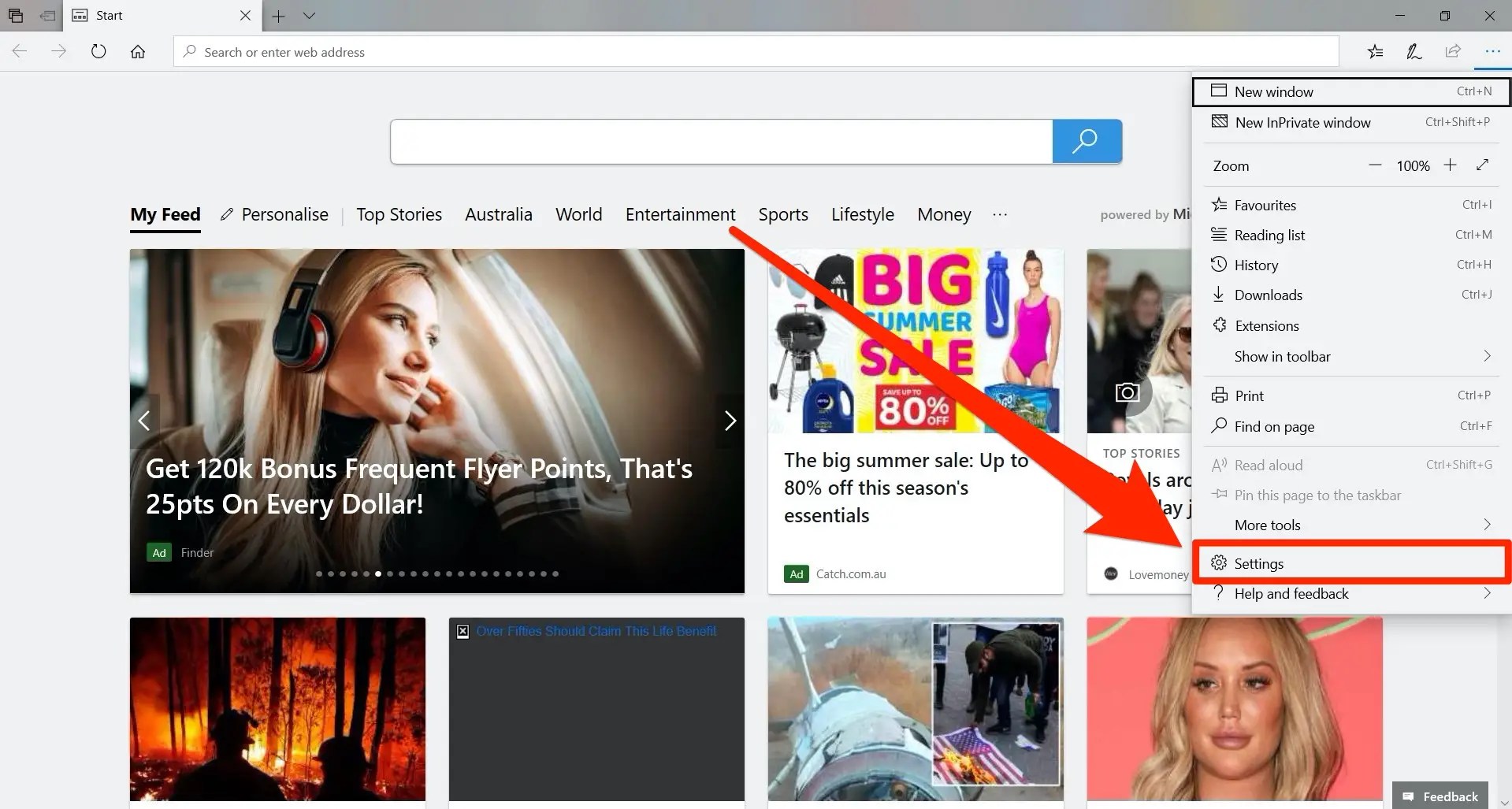Open Over Fifties Life Benefit ad link
The height and width of the screenshot is (809, 1512).
(x=596, y=631)
